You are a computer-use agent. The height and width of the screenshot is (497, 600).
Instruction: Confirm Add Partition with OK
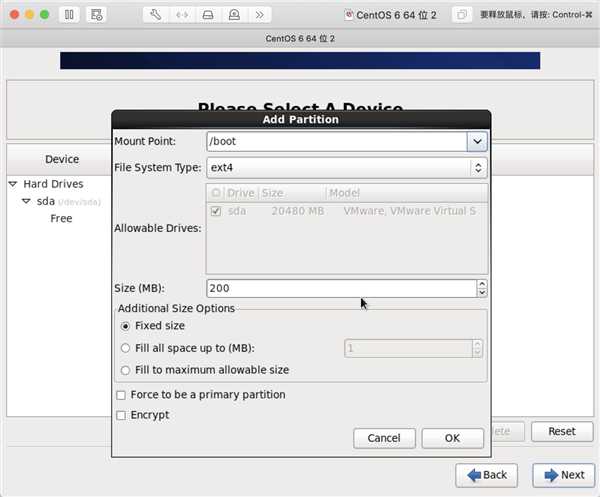pyautogui.click(x=452, y=438)
